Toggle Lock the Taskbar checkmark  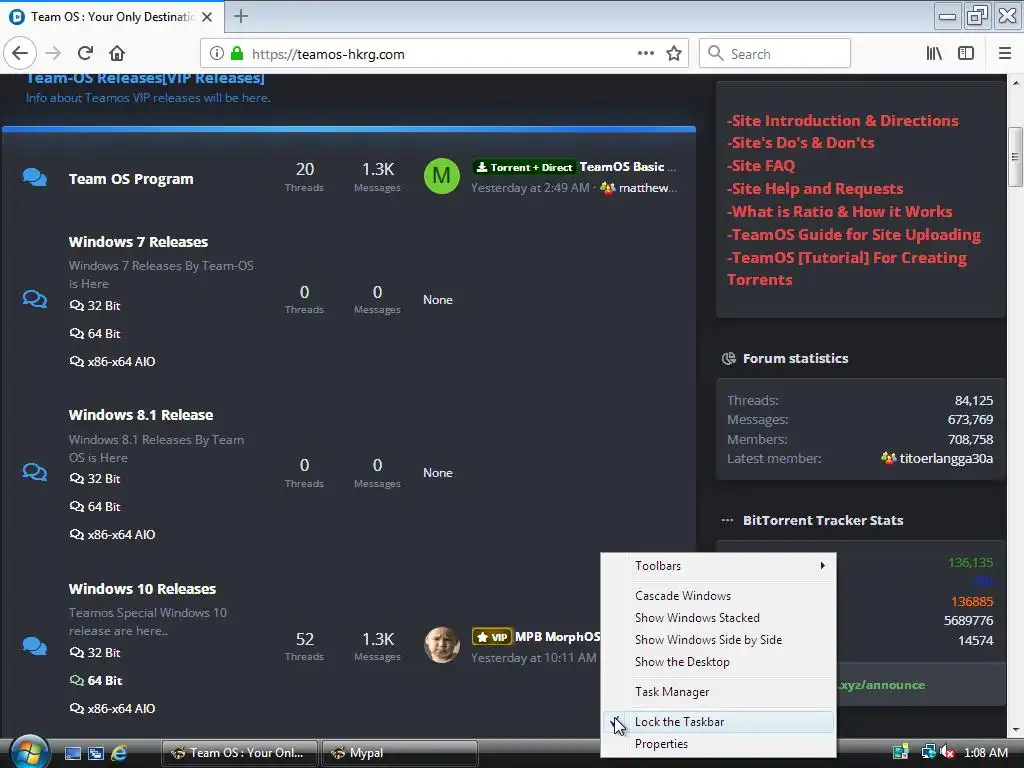pos(718,722)
